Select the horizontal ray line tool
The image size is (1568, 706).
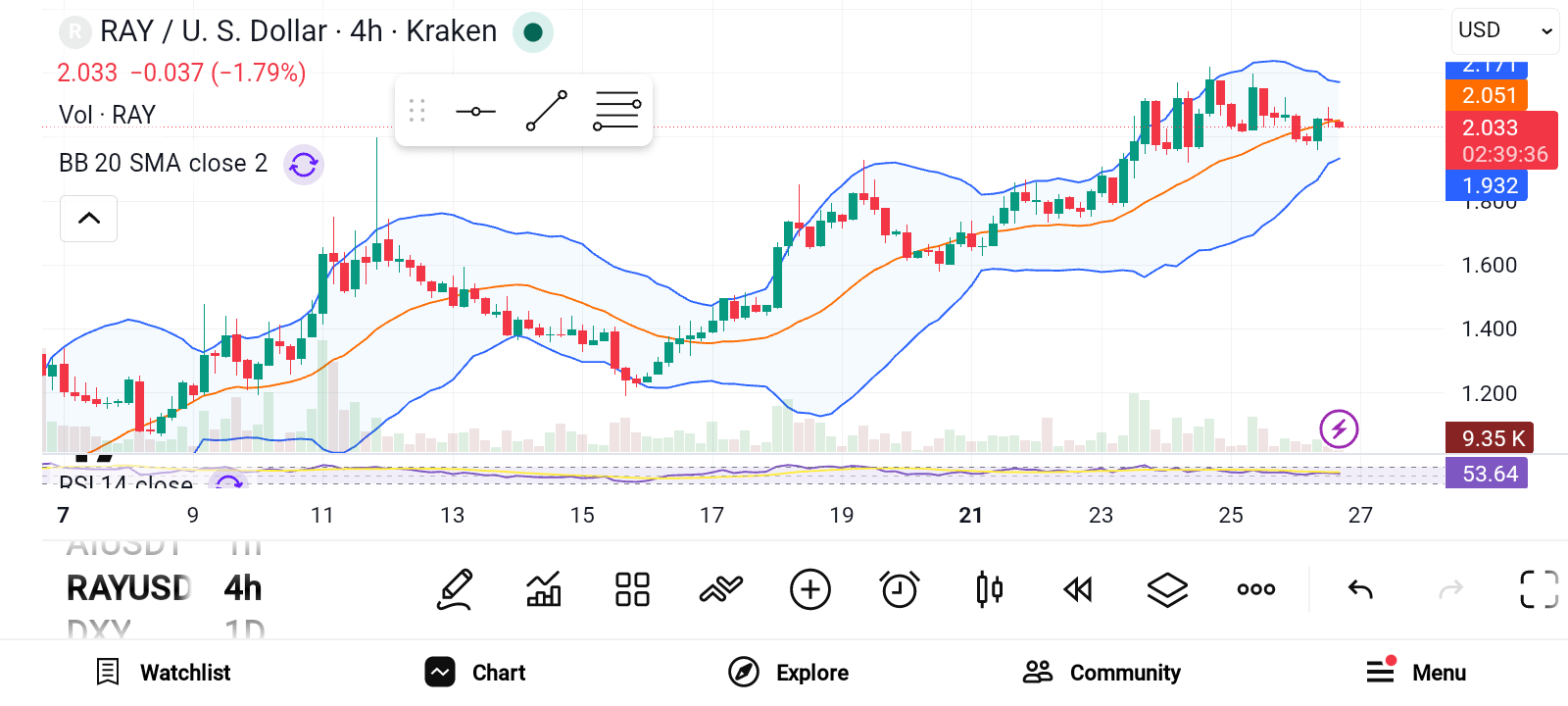476,111
